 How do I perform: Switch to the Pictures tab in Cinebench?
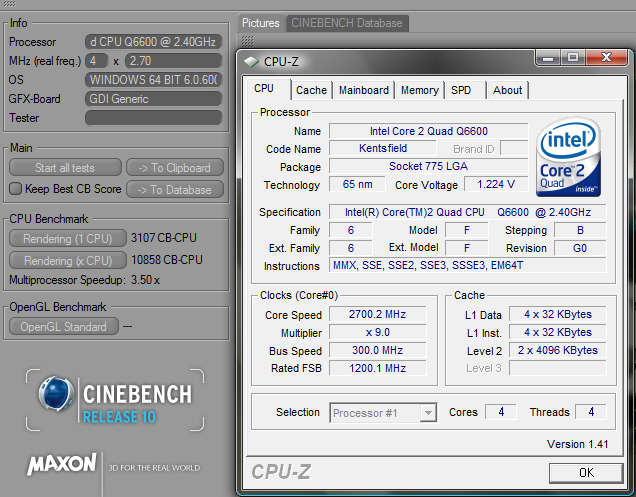click(x=261, y=23)
